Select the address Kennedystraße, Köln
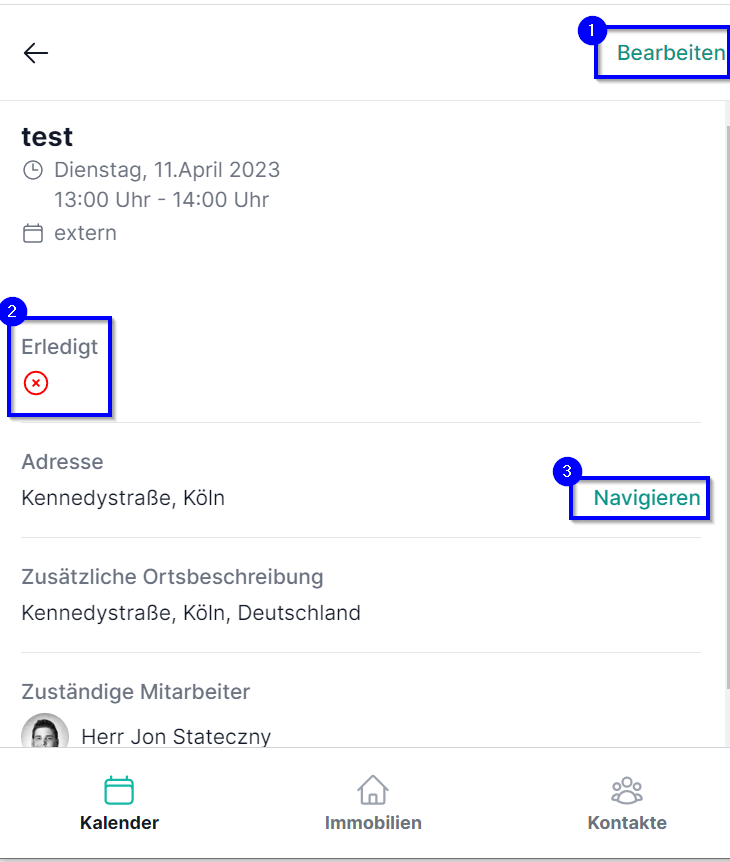The image size is (730, 862). [123, 498]
